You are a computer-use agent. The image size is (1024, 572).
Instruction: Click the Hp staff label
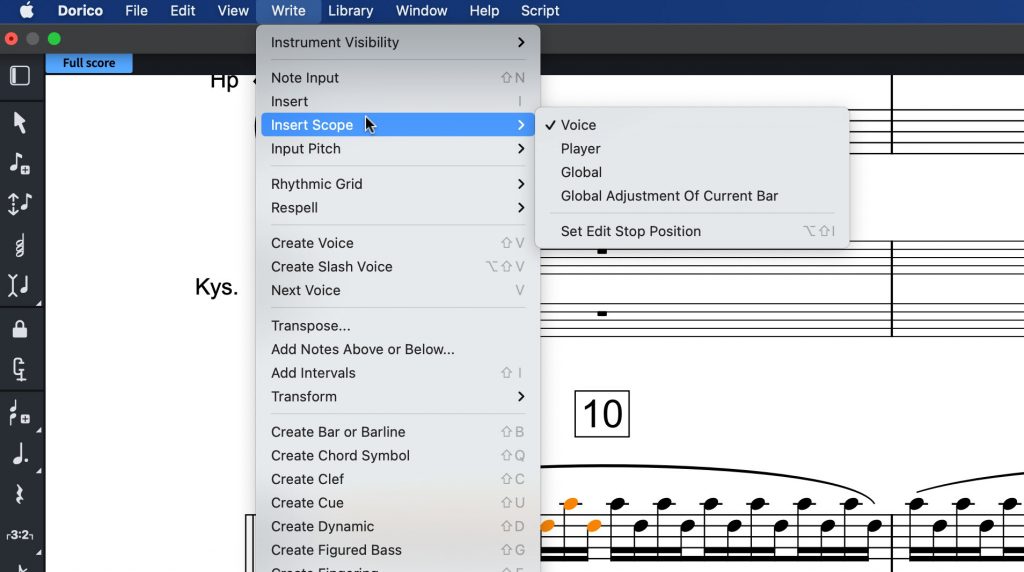224,82
